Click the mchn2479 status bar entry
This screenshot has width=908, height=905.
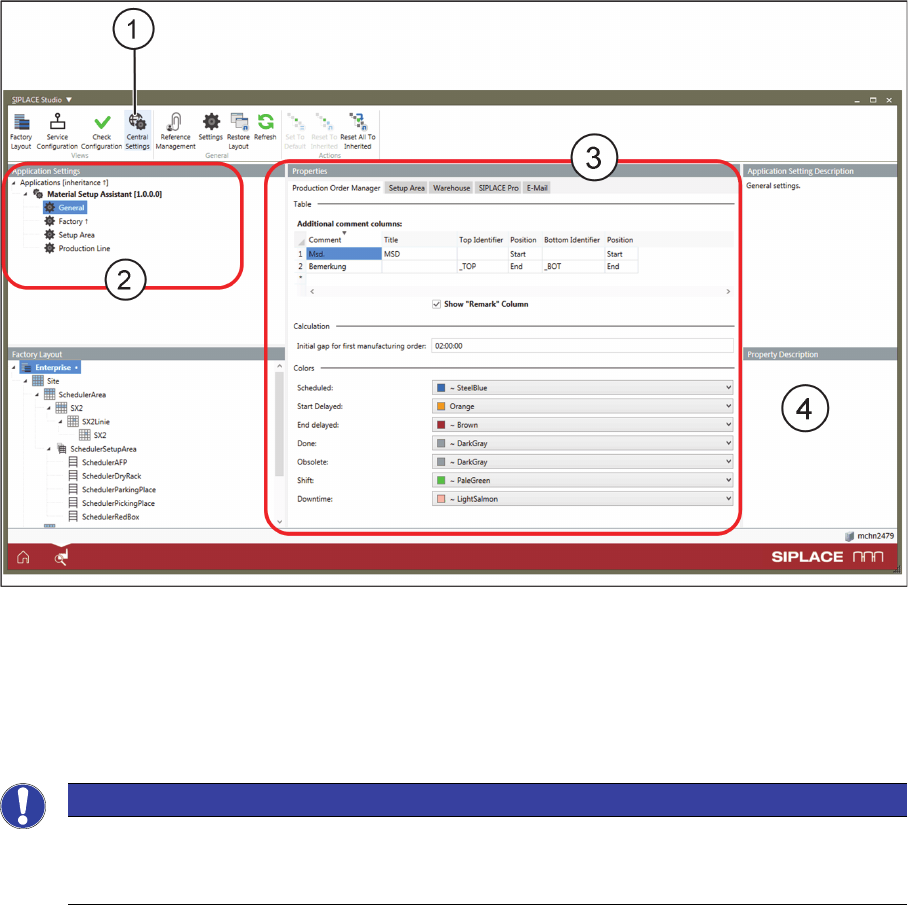pyautogui.click(x=870, y=536)
